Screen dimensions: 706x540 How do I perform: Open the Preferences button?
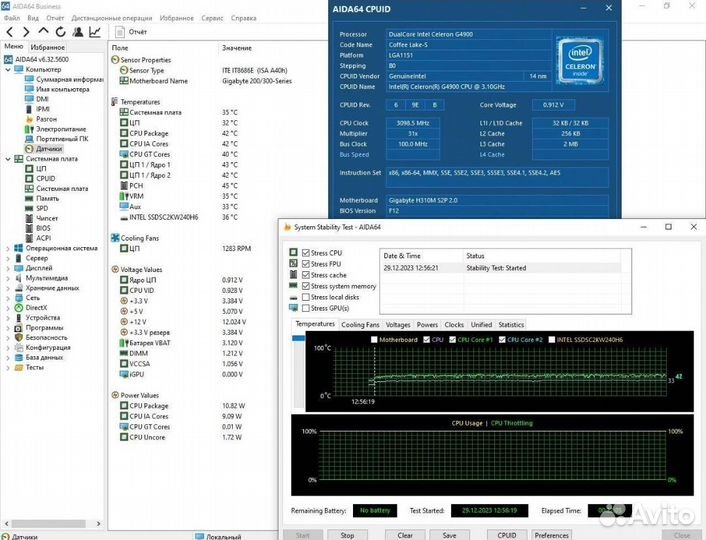pos(552,535)
